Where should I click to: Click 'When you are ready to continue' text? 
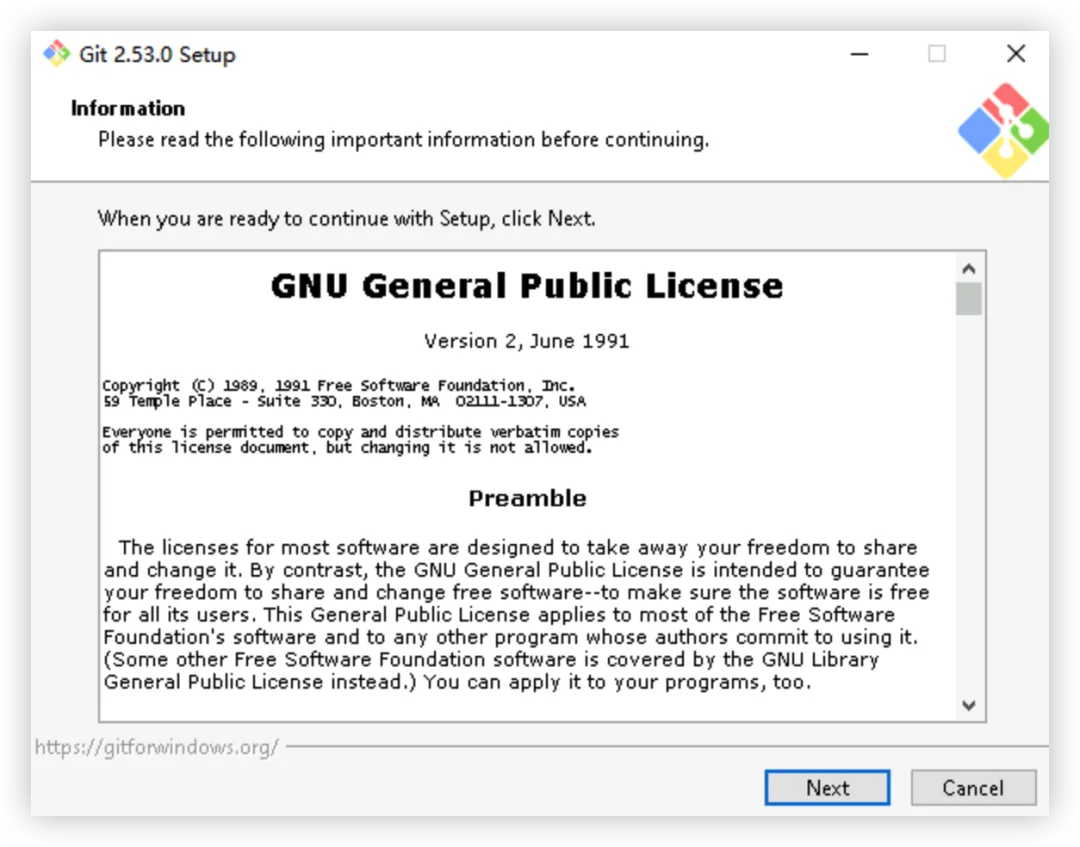[346, 219]
